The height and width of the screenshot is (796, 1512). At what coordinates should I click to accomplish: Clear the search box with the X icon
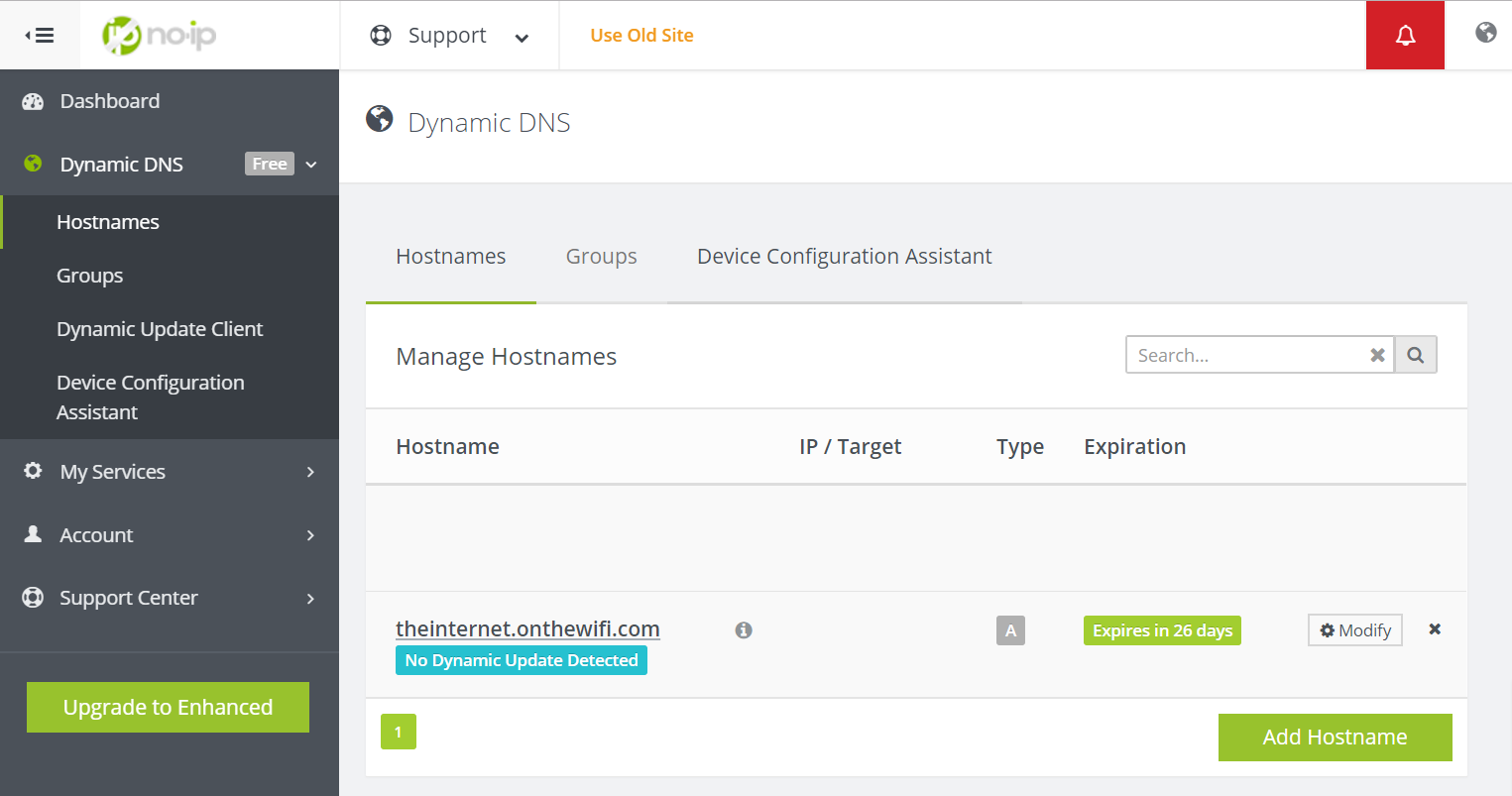[1377, 354]
